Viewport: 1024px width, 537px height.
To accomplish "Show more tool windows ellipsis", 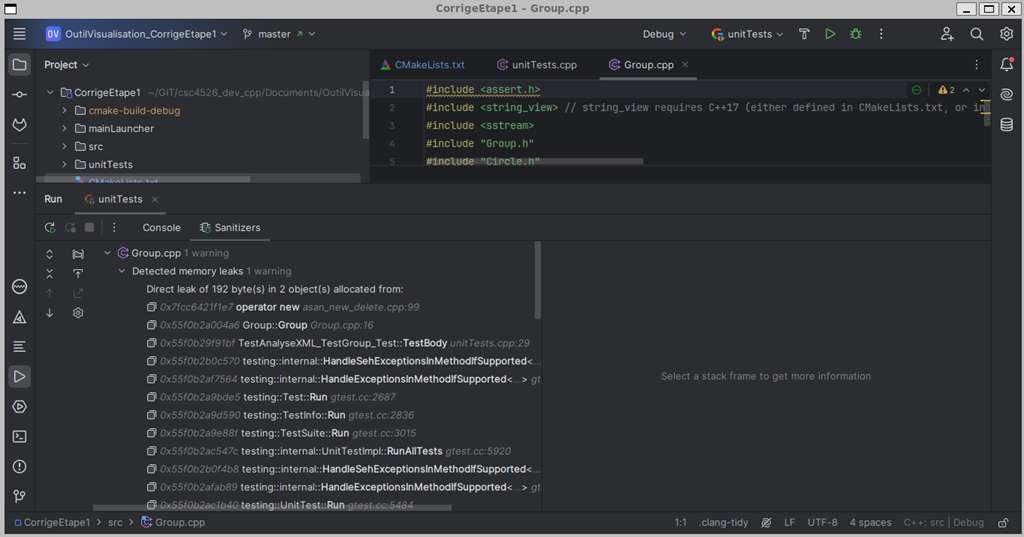I will tap(20, 193).
